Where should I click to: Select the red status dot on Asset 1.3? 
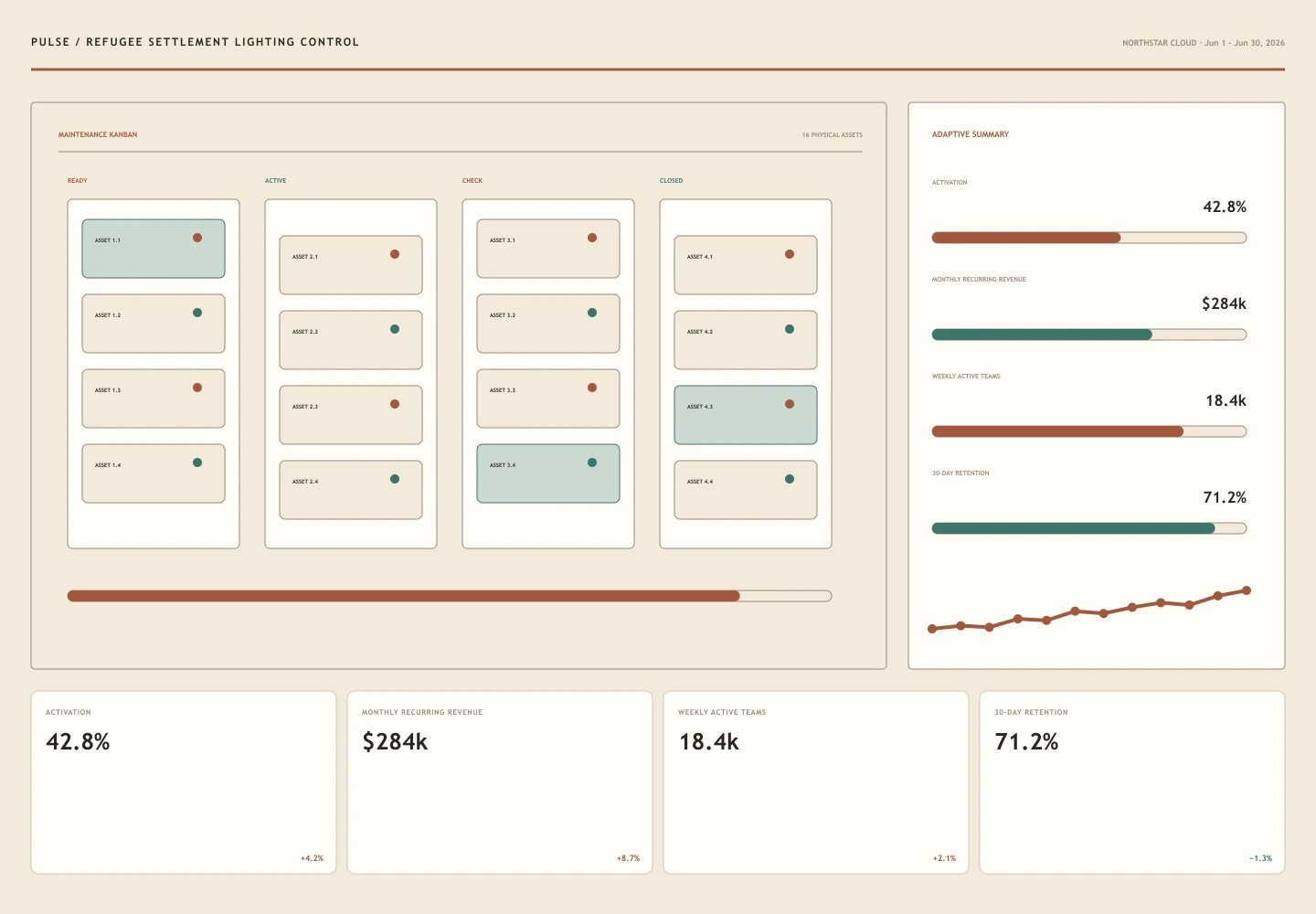197,388
